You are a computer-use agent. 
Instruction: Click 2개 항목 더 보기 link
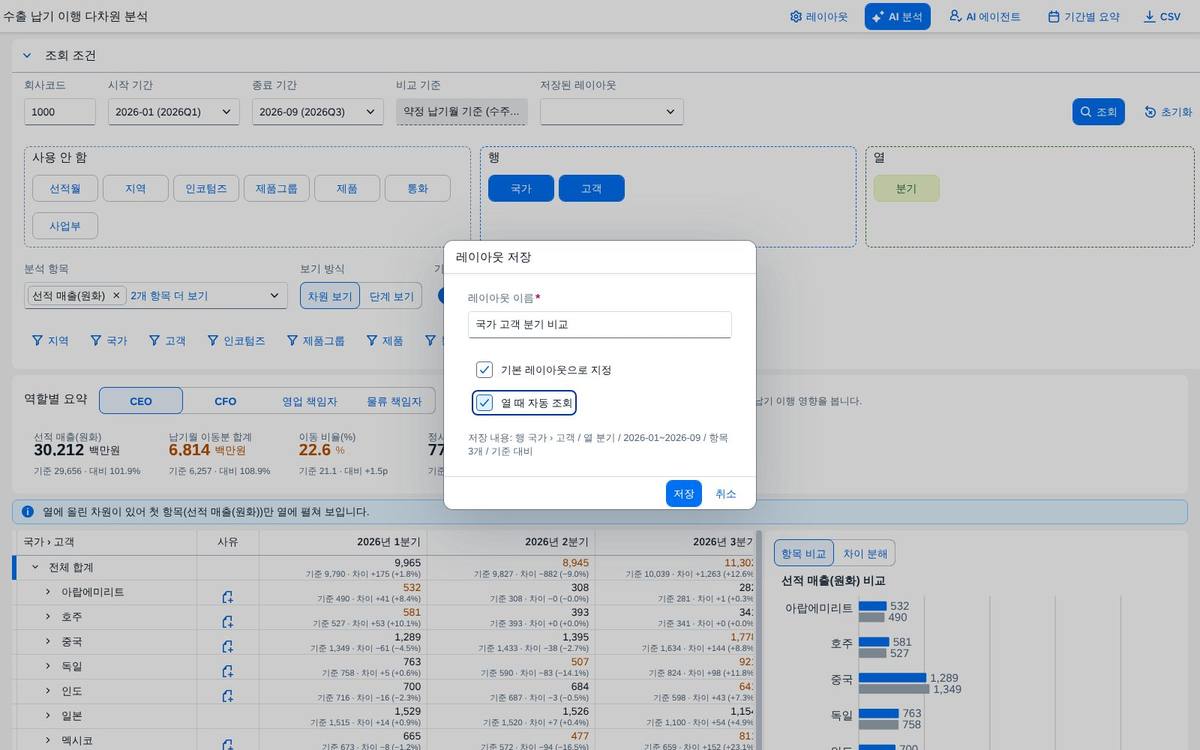pos(169,296)
